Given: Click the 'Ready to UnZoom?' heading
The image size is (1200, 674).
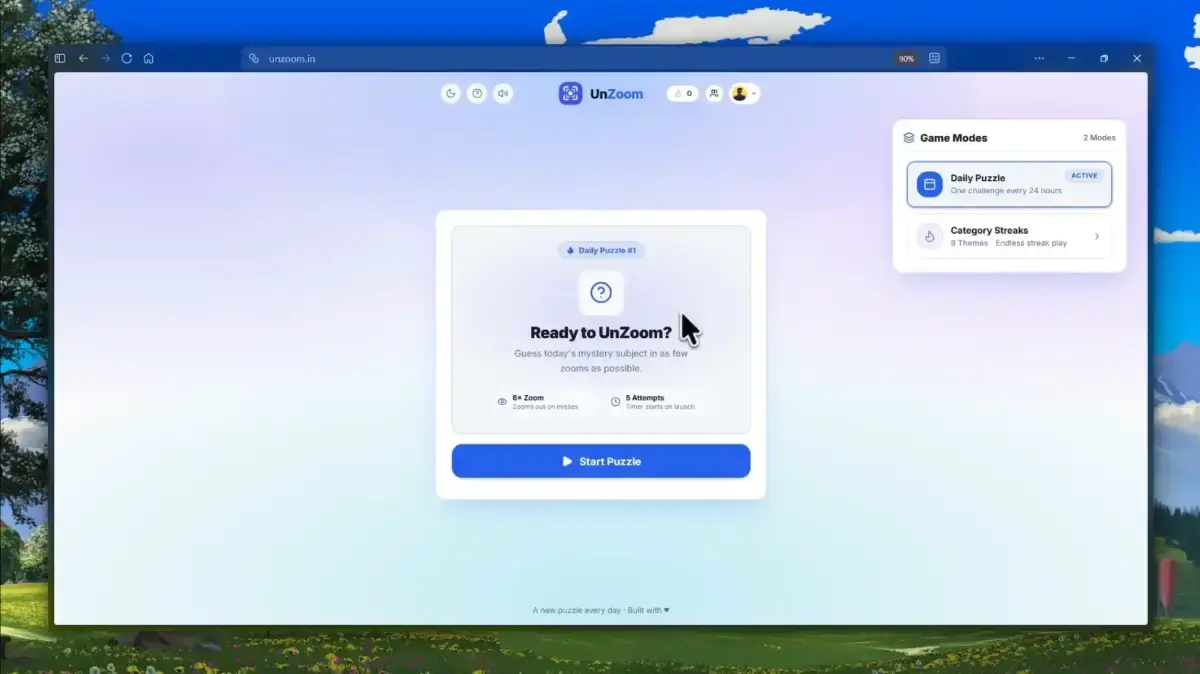Looking at the screenshot, I should pyautogui.click(x=601, y=333).
